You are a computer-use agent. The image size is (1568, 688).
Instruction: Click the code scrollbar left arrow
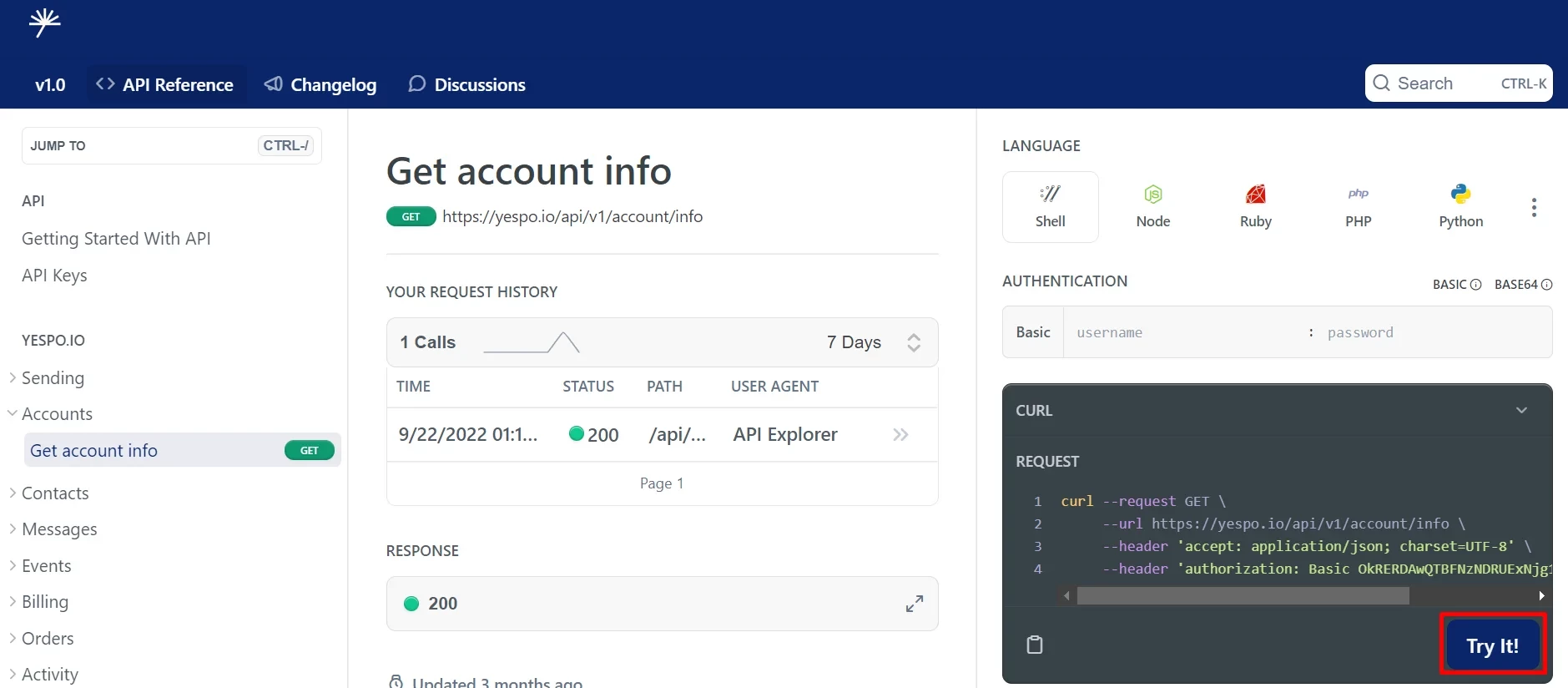[1066, 595]
